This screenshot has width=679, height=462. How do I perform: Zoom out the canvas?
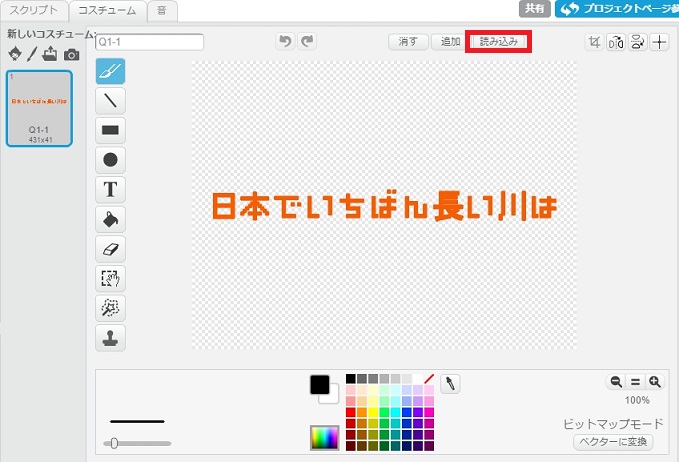pos(616,382)
